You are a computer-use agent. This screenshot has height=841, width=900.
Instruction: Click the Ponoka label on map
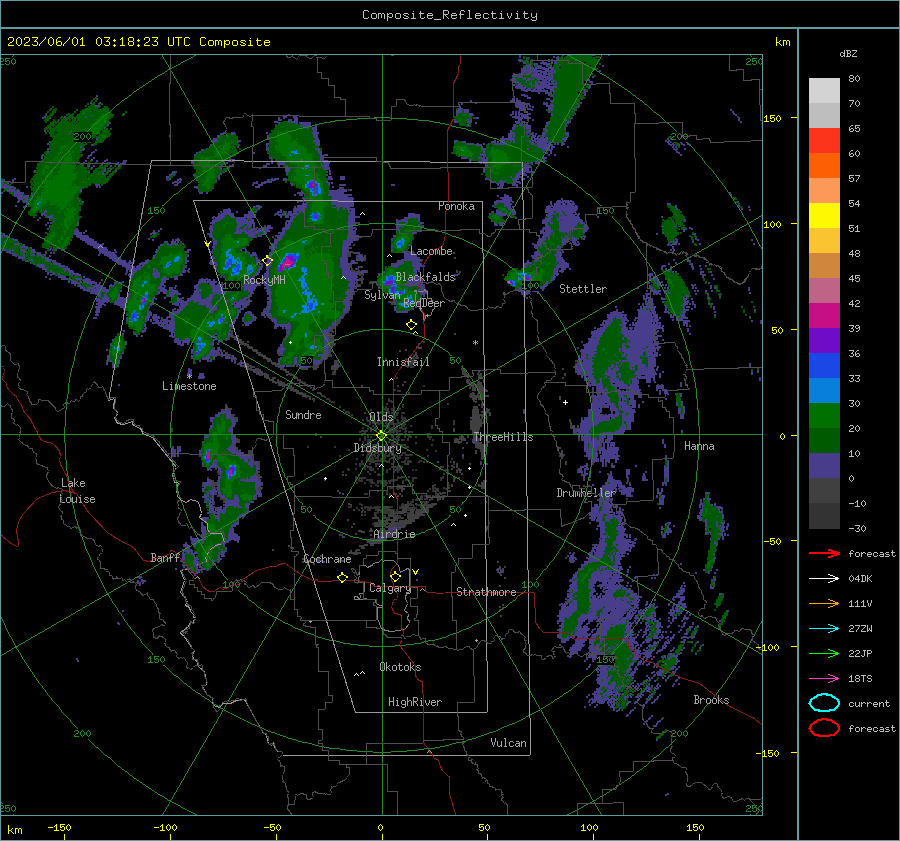click(x=456, y=206)
